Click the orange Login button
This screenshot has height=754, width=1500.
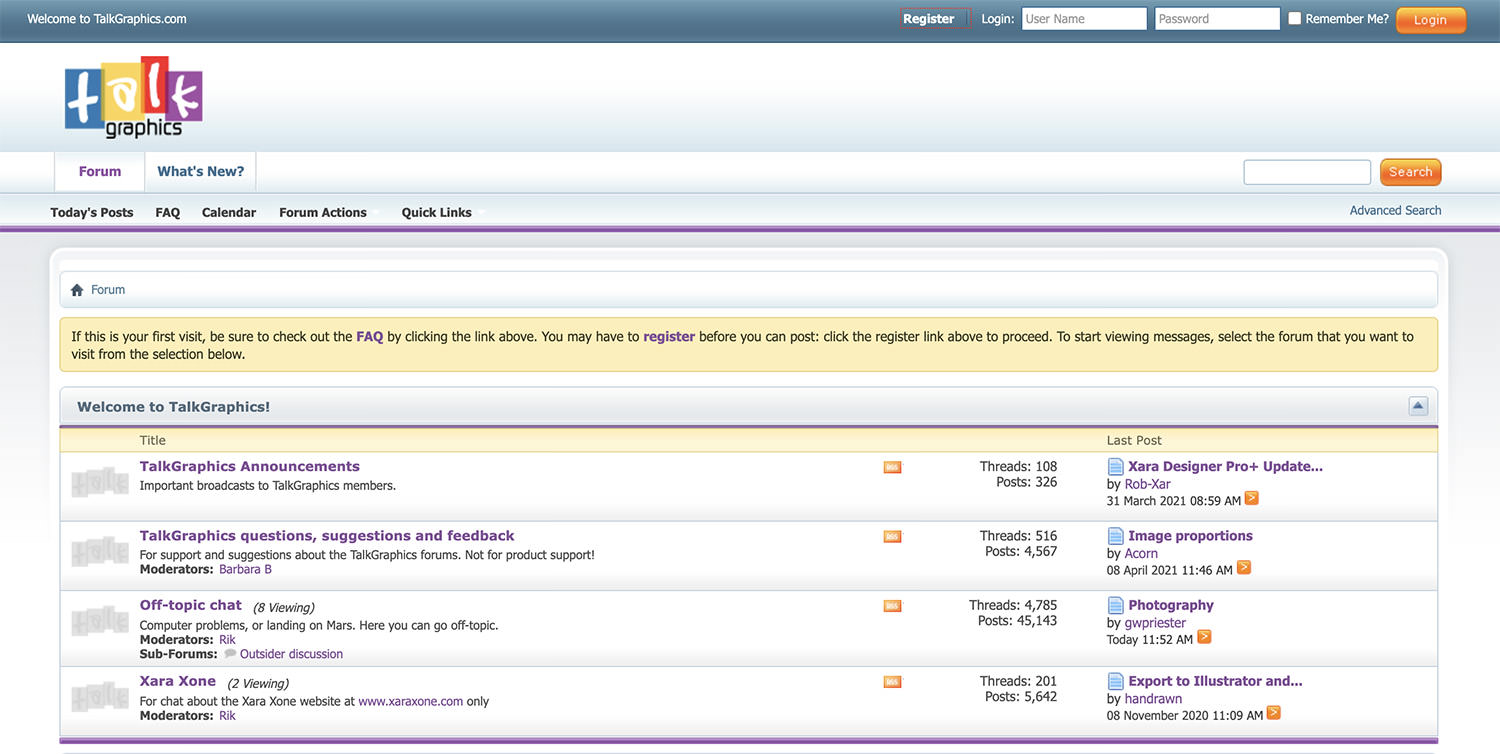click(x=1430, y=20)
